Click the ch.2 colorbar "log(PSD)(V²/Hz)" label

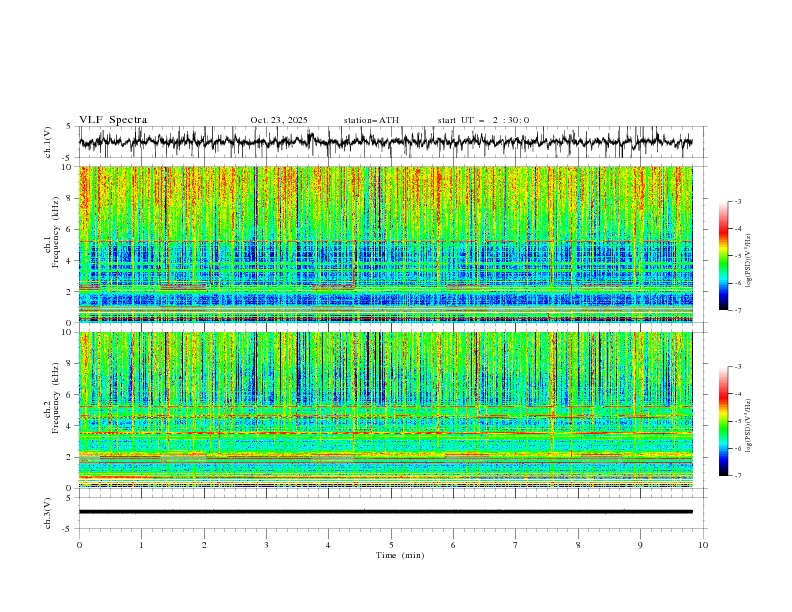[749, 425]
